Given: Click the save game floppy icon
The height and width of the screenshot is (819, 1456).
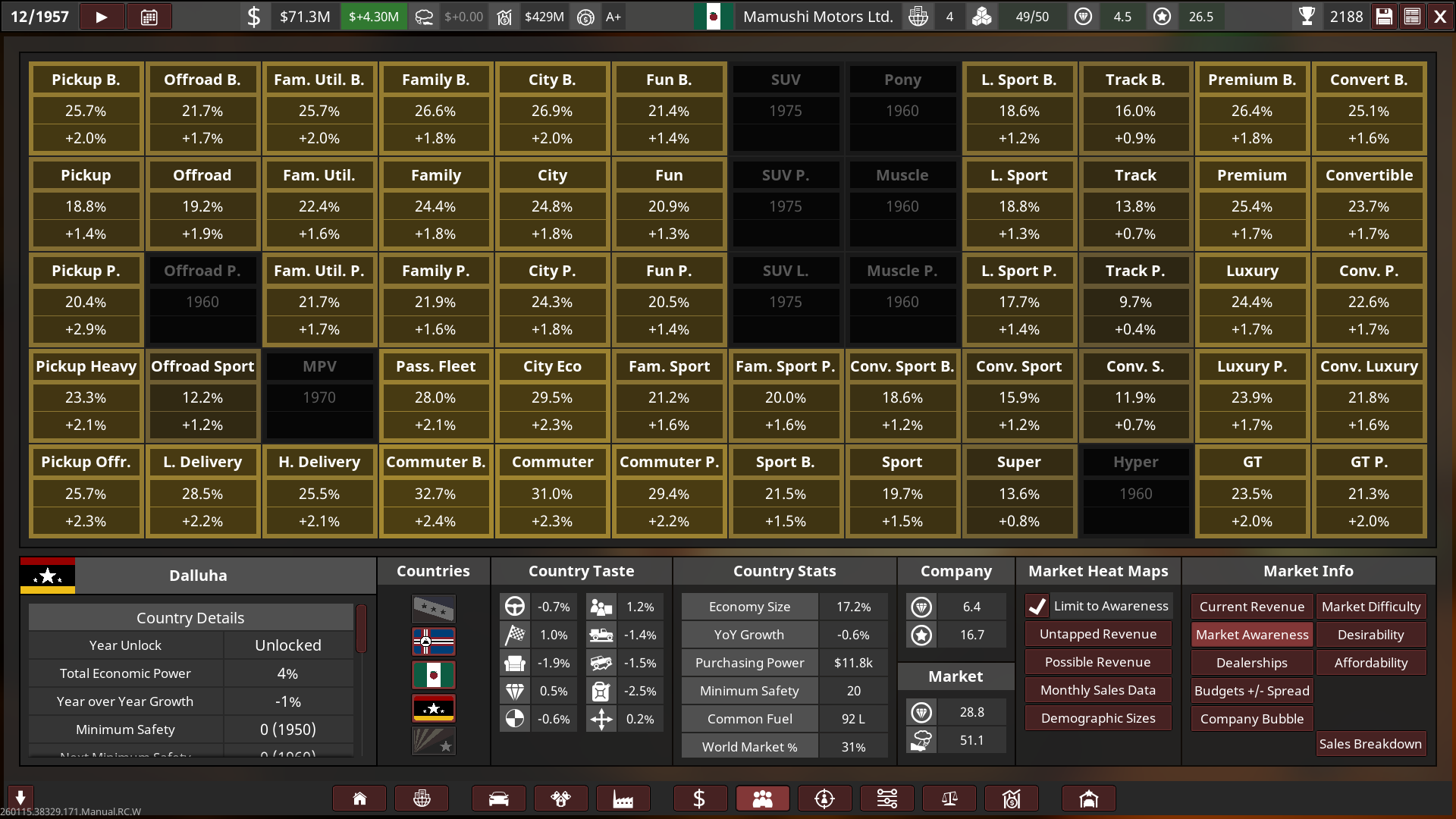Looking at the screenshot, I should (1384, 17).
